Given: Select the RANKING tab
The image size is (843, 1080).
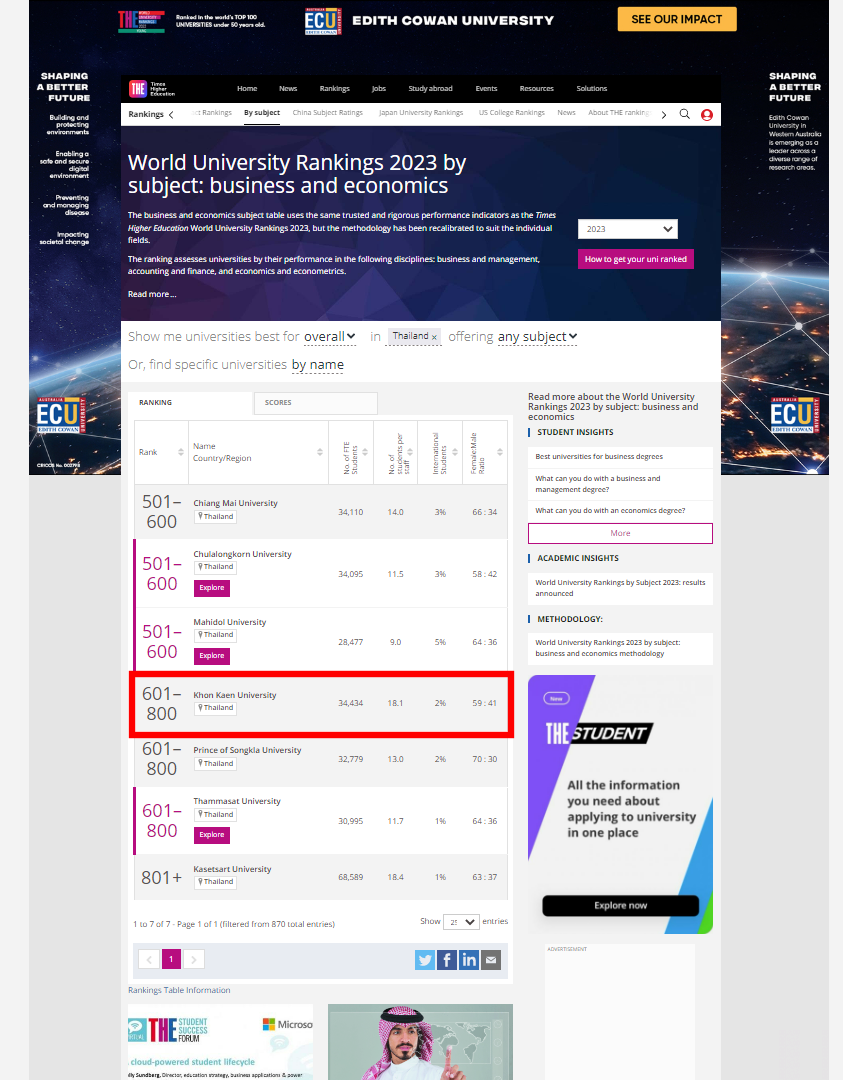Looking at the screenshot, I should coord(190,402).
